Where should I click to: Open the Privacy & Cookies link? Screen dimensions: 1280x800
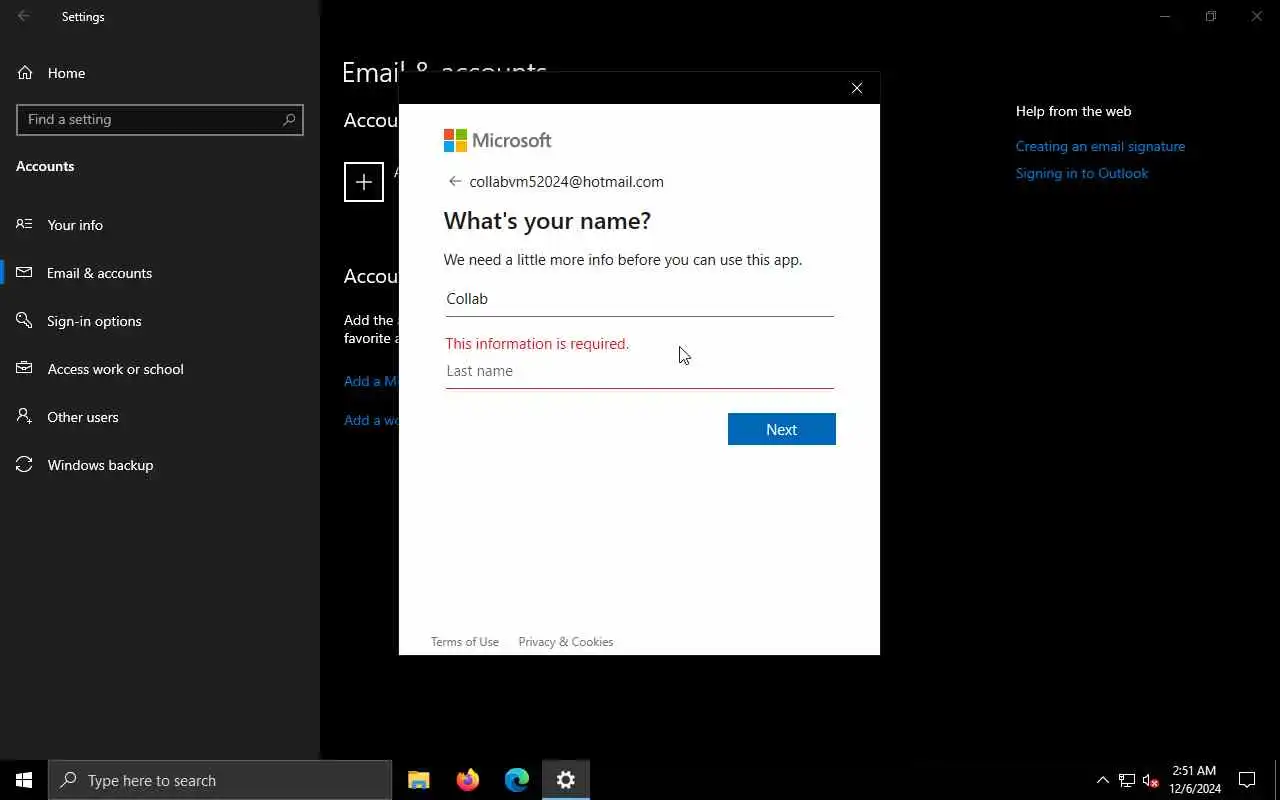[x=566, y=642]
